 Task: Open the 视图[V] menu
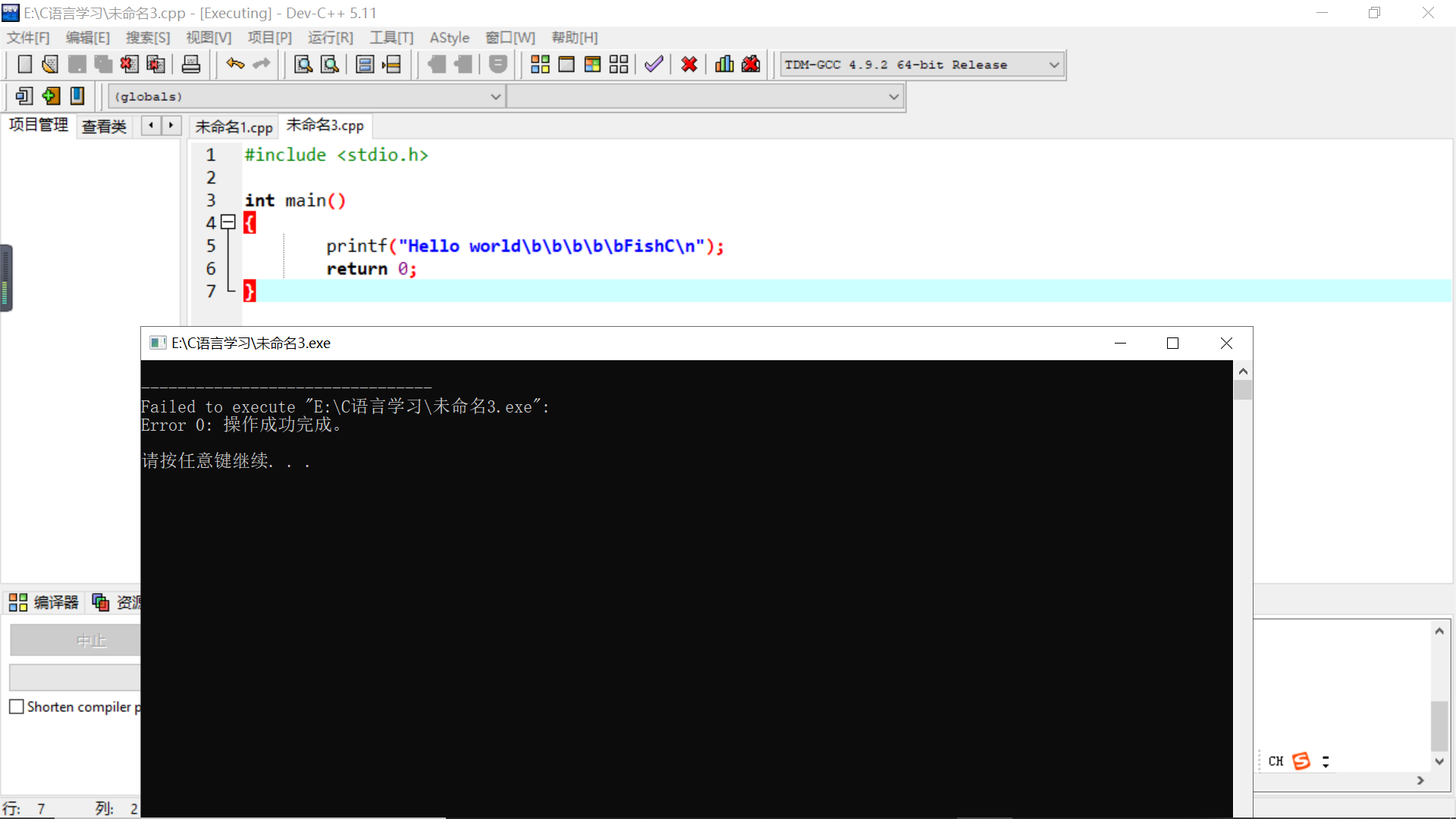(209, 38)
